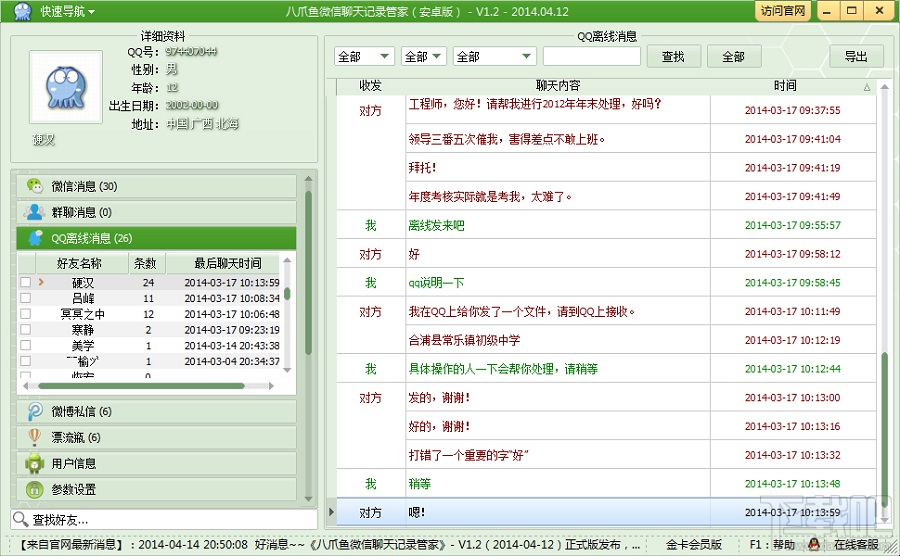The width and height of the screenshot is (900, 556).
Task: Click the WeChat icon beside 微信消息
Action: click(x=35, y=186)
